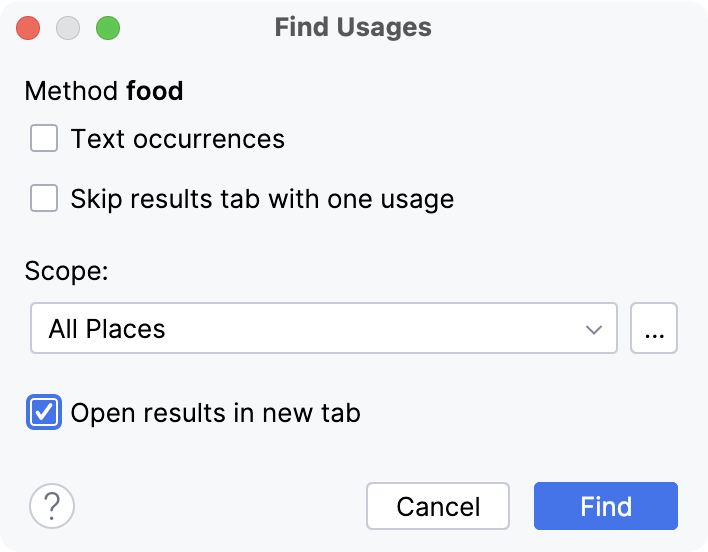The width and height of the screenshot is (708, 552).
Task: Enable the Text occurrences checkbox
Action: [x=44, y=138]
